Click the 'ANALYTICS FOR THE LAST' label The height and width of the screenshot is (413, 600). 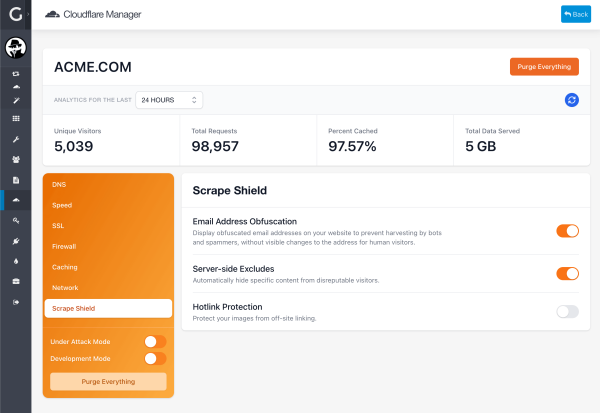(93, 100)
